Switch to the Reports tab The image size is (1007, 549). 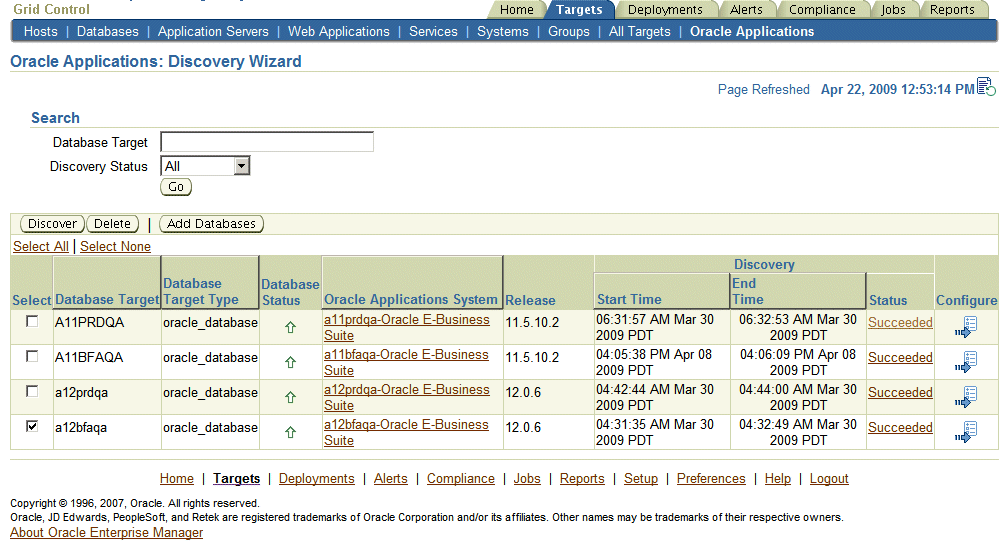pos(952,10)
